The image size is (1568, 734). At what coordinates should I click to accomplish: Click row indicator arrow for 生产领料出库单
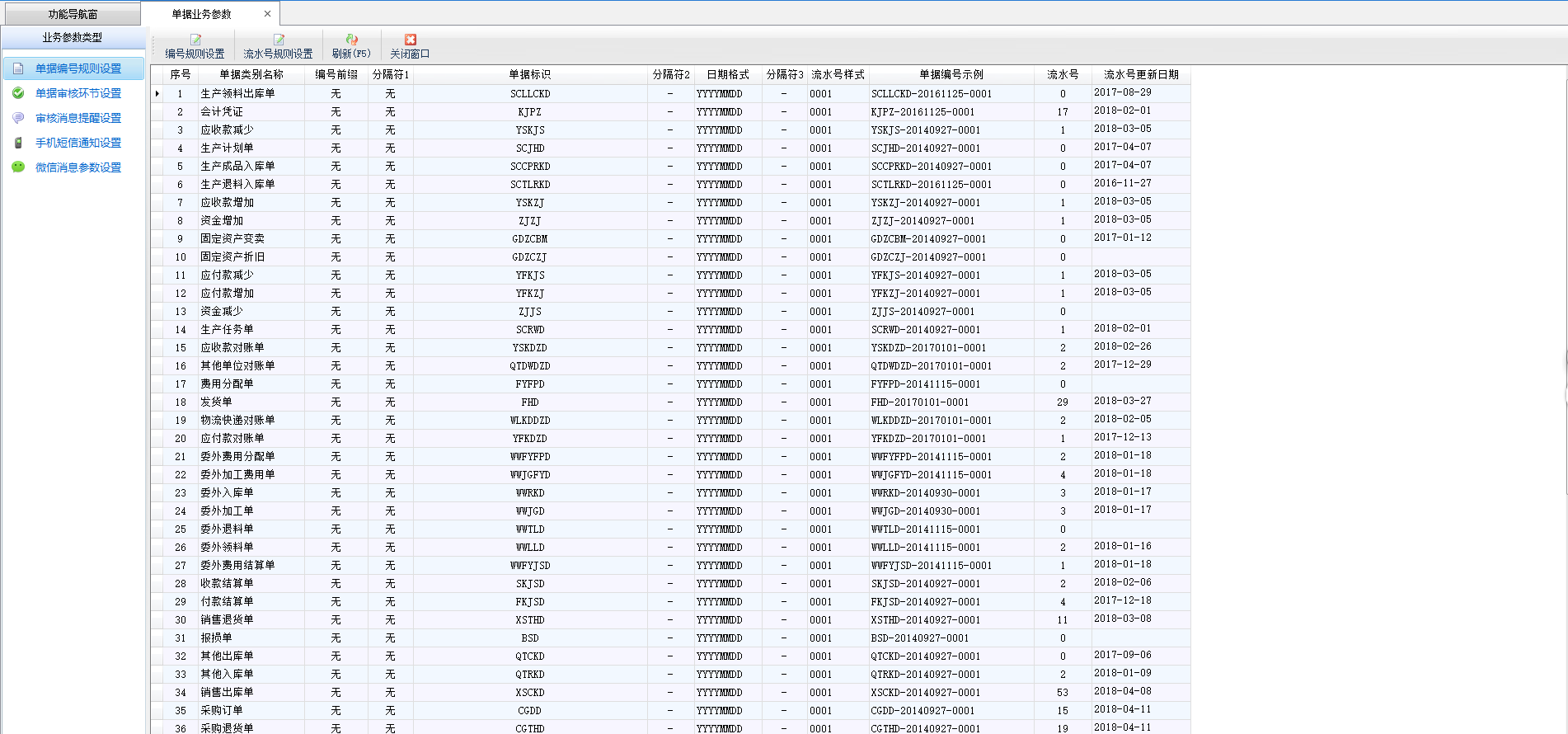(157, 94)
